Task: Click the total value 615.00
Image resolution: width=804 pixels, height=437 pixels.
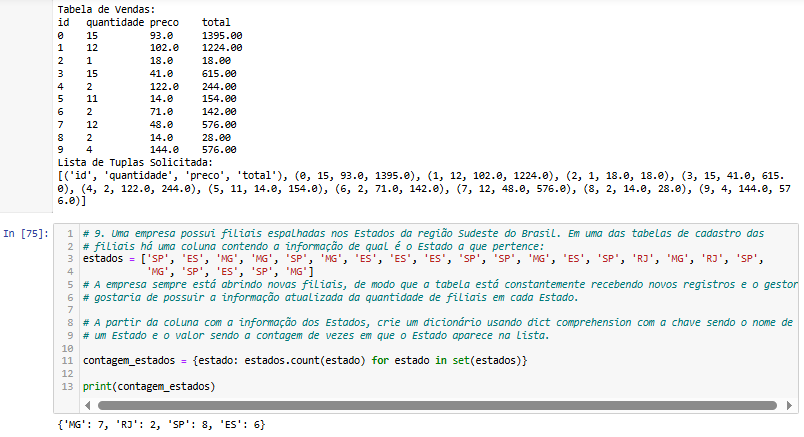Action: tap(219, 73)
